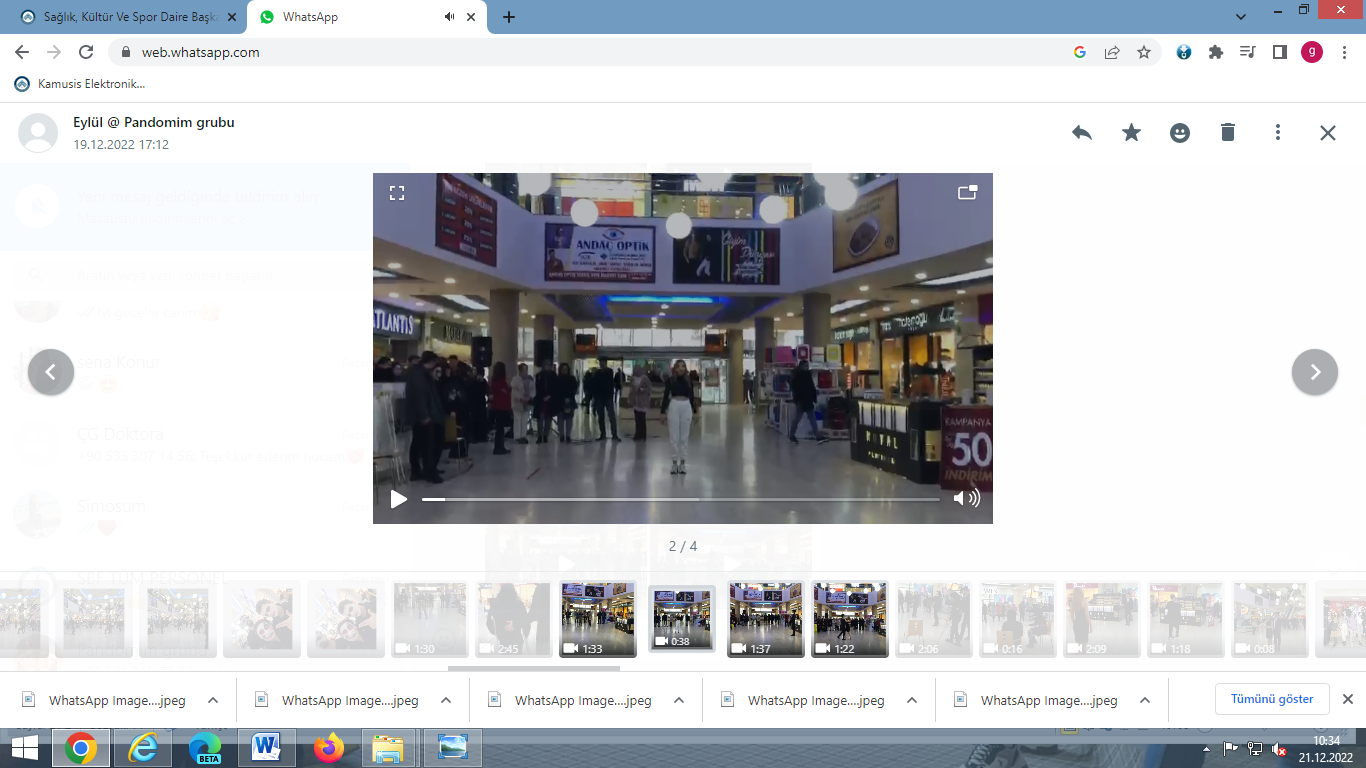Expand options for first downloaded jpeg
1366x768 pixels.
point(213,700)
